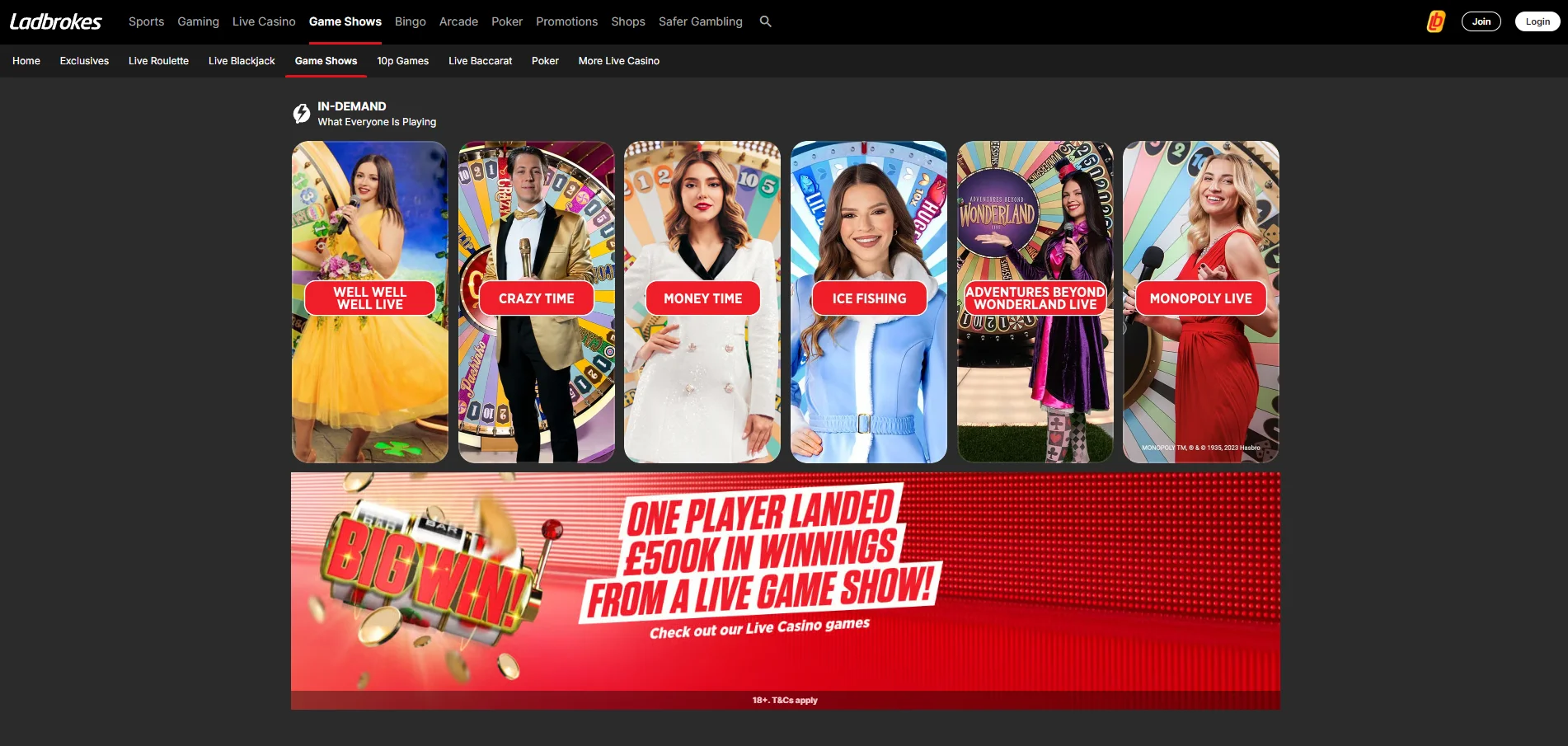Click the Login button
This screenshot has width=1568, height=746.
coord(1537,21)
